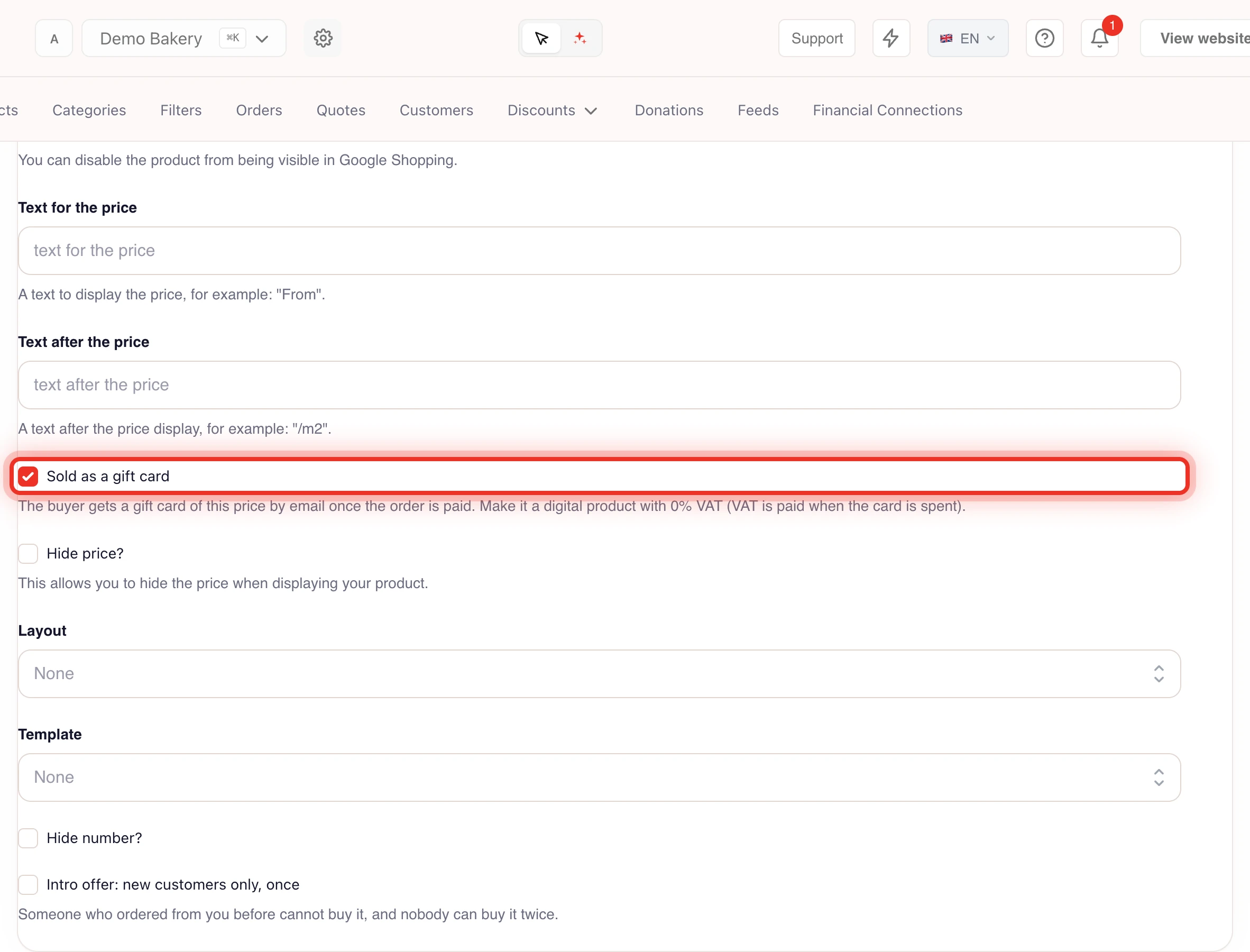The height and width of the screenshot is (952, 1250).
Task: Focus the Text for the price field
Action: pos(599,251)
